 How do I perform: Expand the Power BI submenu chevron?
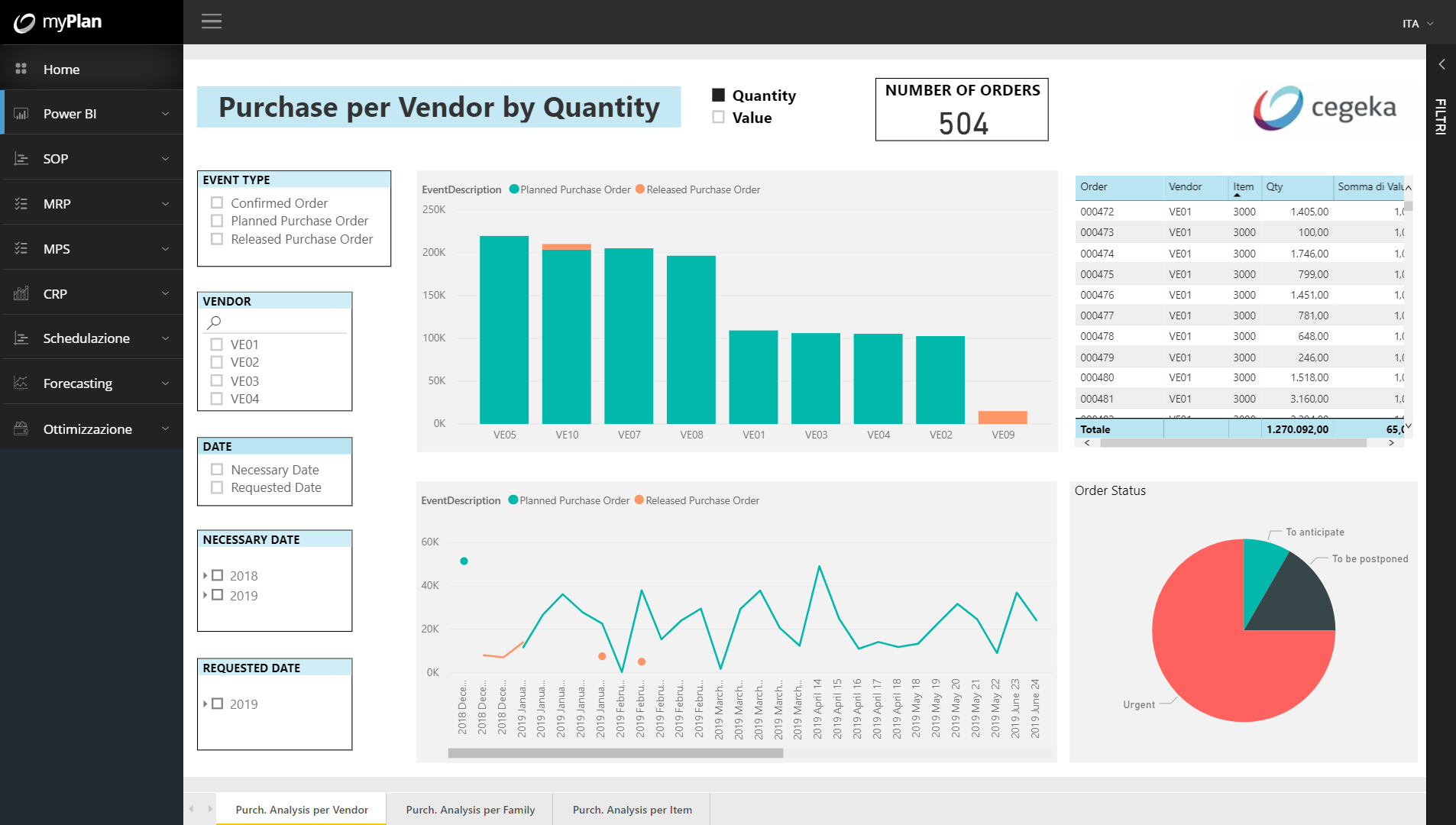(x=166, y=114)
